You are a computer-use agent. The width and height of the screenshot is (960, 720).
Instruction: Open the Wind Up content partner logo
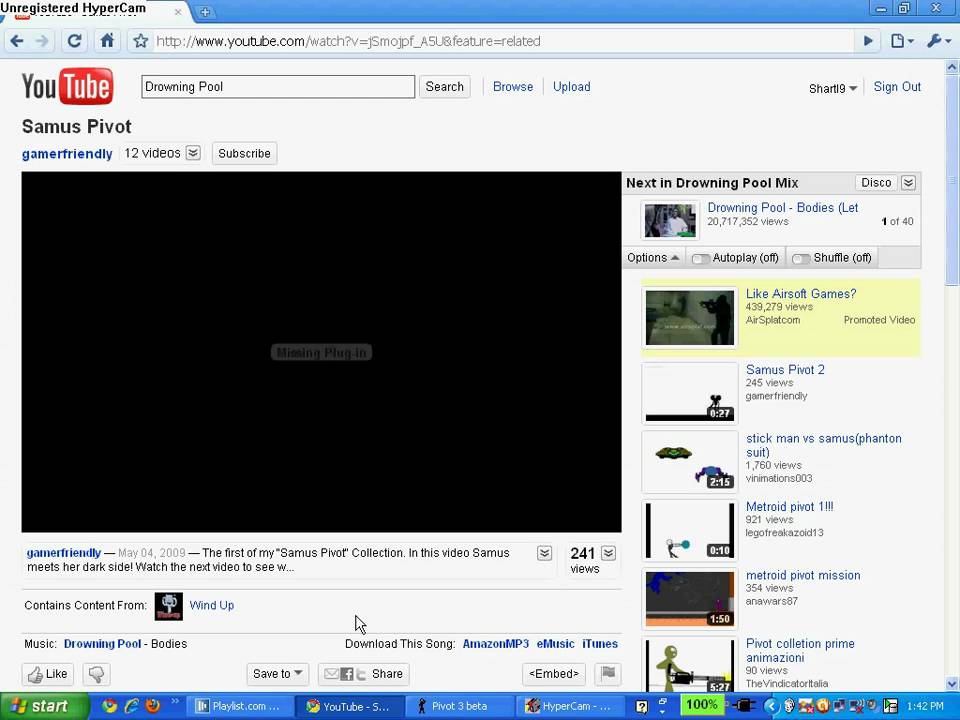[x=168, y=606]
